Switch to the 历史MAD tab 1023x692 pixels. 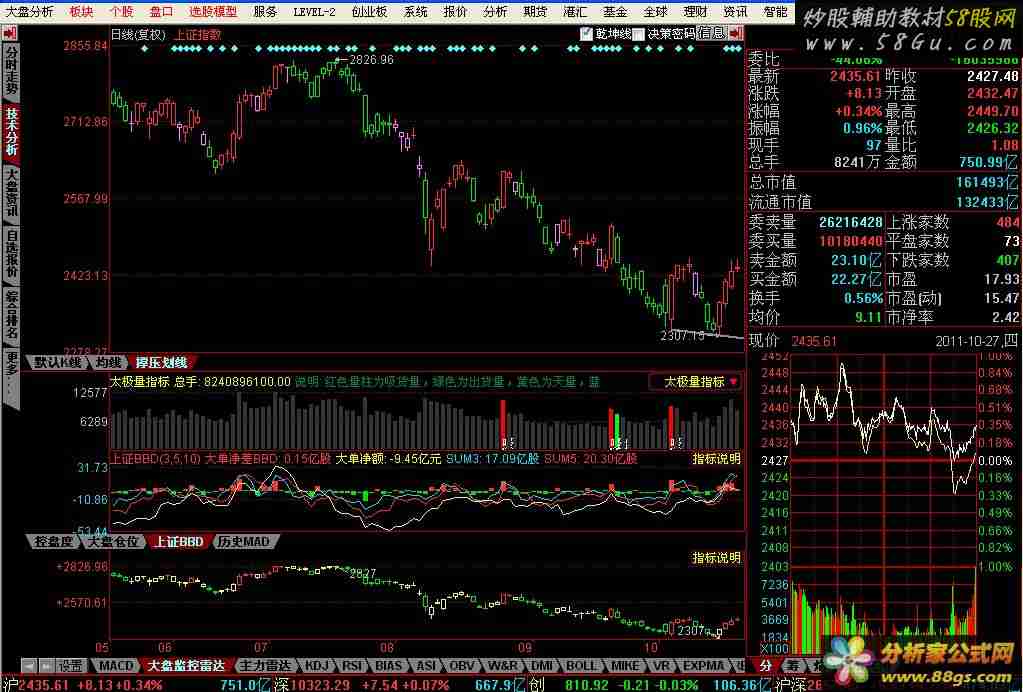pyautogui.click(x=243, y=541)
